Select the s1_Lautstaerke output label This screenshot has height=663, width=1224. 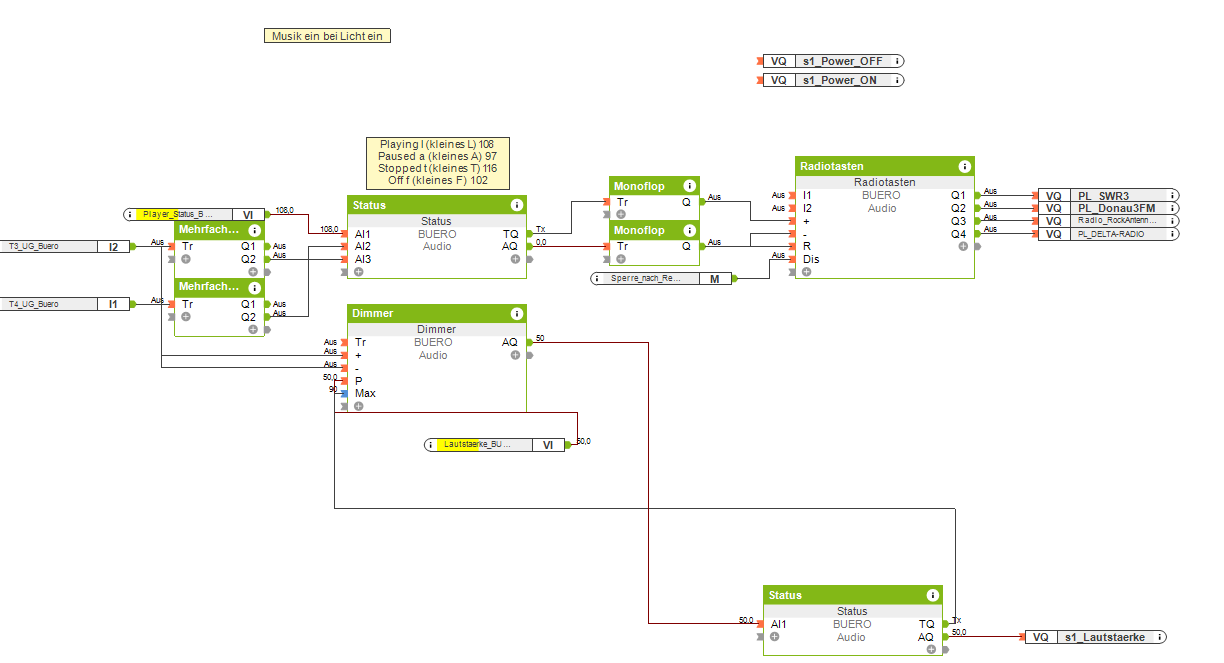pos(1104,637)
